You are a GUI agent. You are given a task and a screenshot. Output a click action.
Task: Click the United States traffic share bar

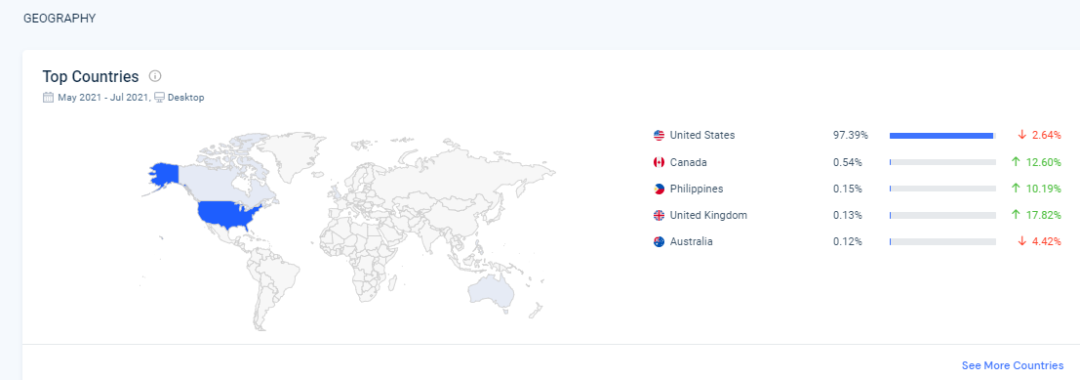[942, 136]
